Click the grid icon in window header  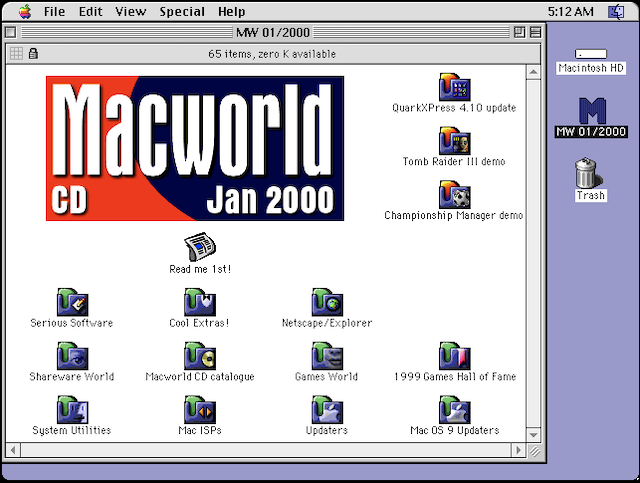point(16,53)
